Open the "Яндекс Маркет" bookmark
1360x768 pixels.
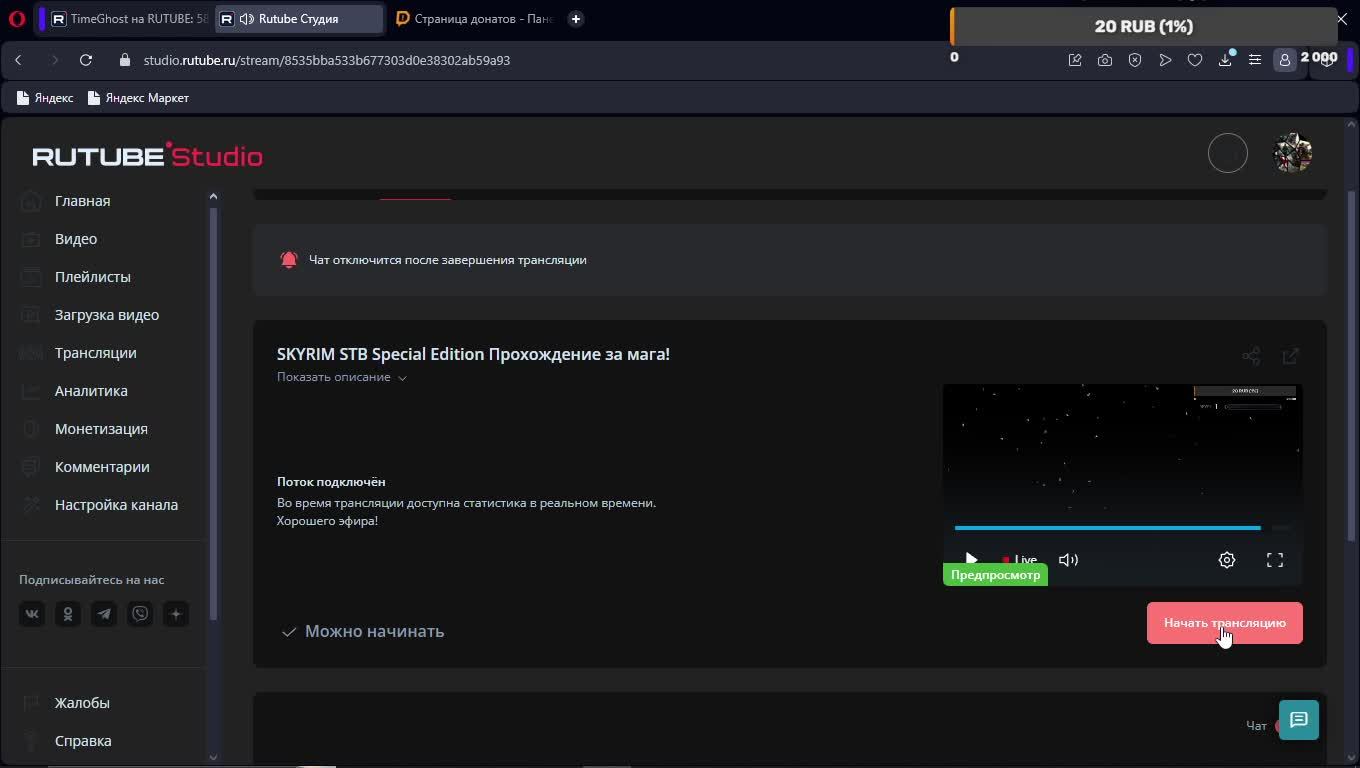138,98
